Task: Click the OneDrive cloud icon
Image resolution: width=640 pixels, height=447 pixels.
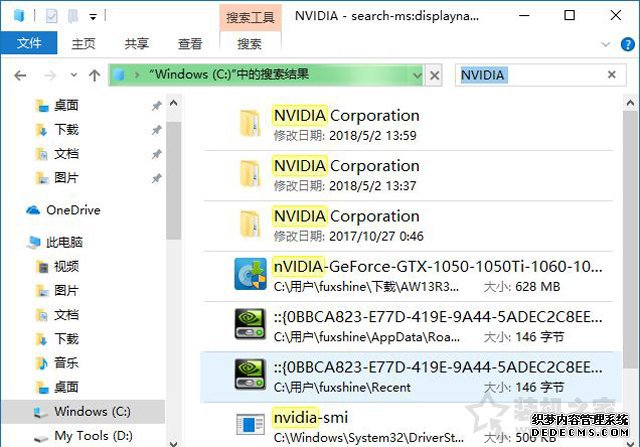Action: 33,210
